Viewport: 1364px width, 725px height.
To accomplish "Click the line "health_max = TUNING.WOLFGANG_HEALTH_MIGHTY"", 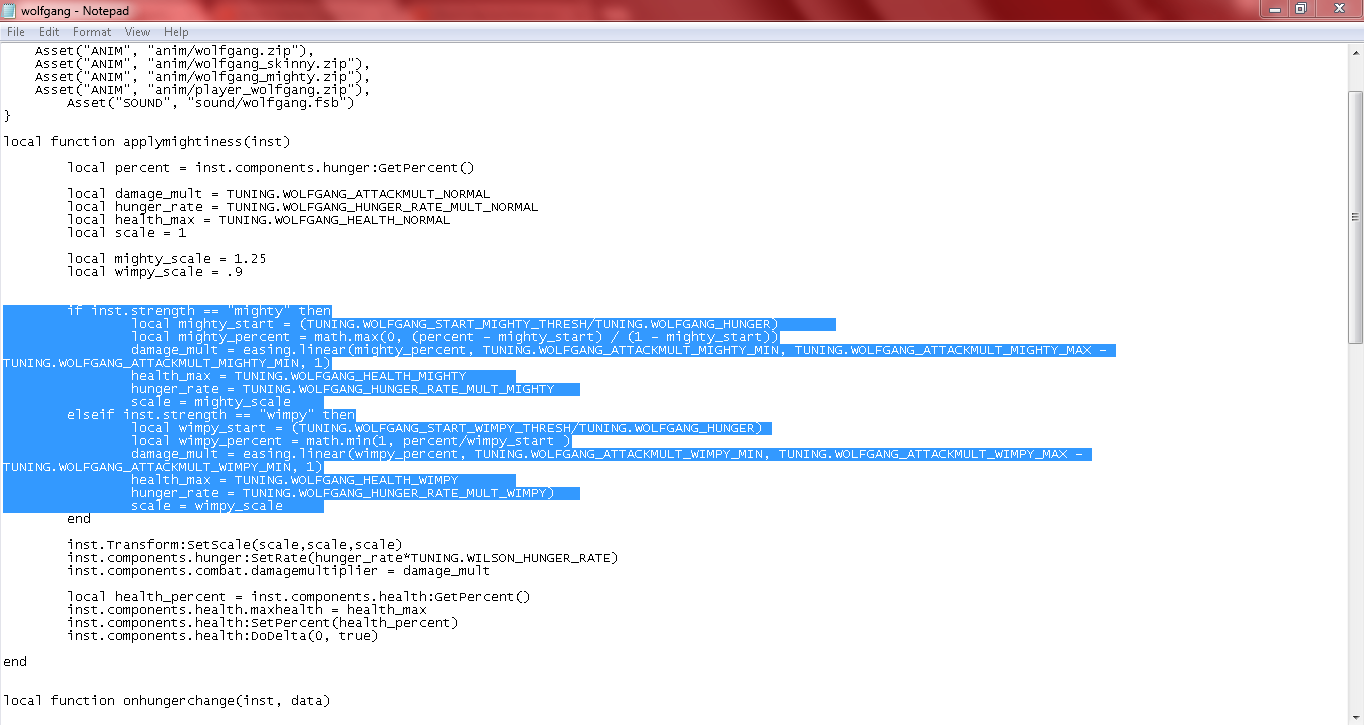I will 299,375.
